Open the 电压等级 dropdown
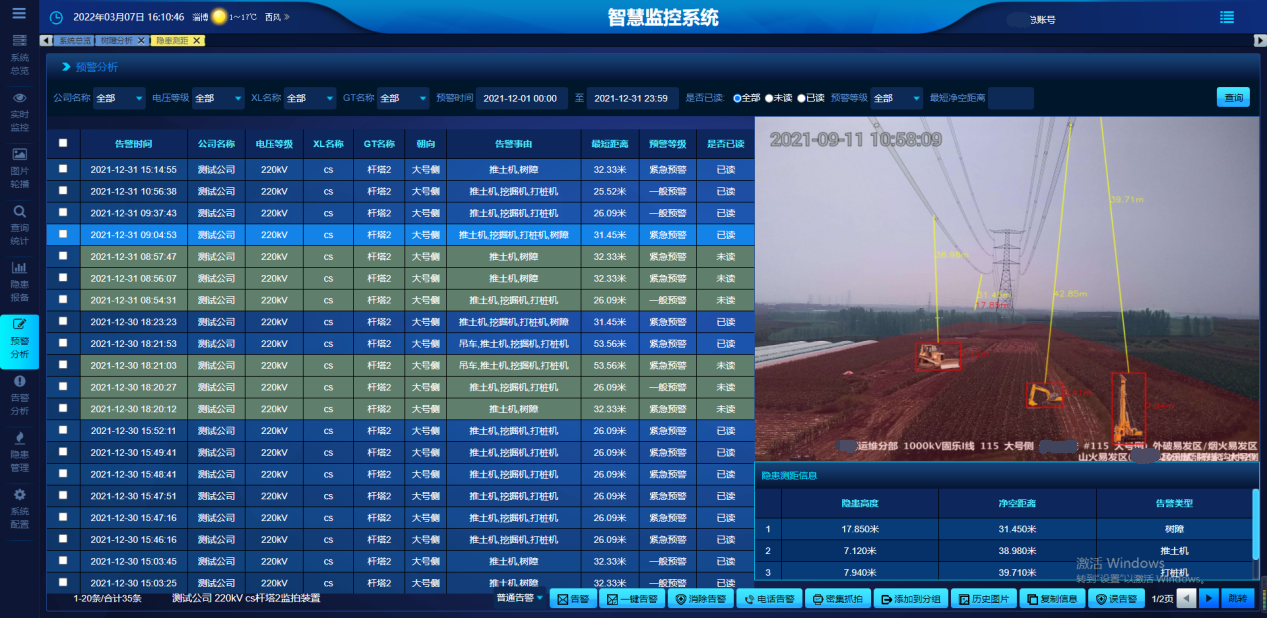 point(217,98)
